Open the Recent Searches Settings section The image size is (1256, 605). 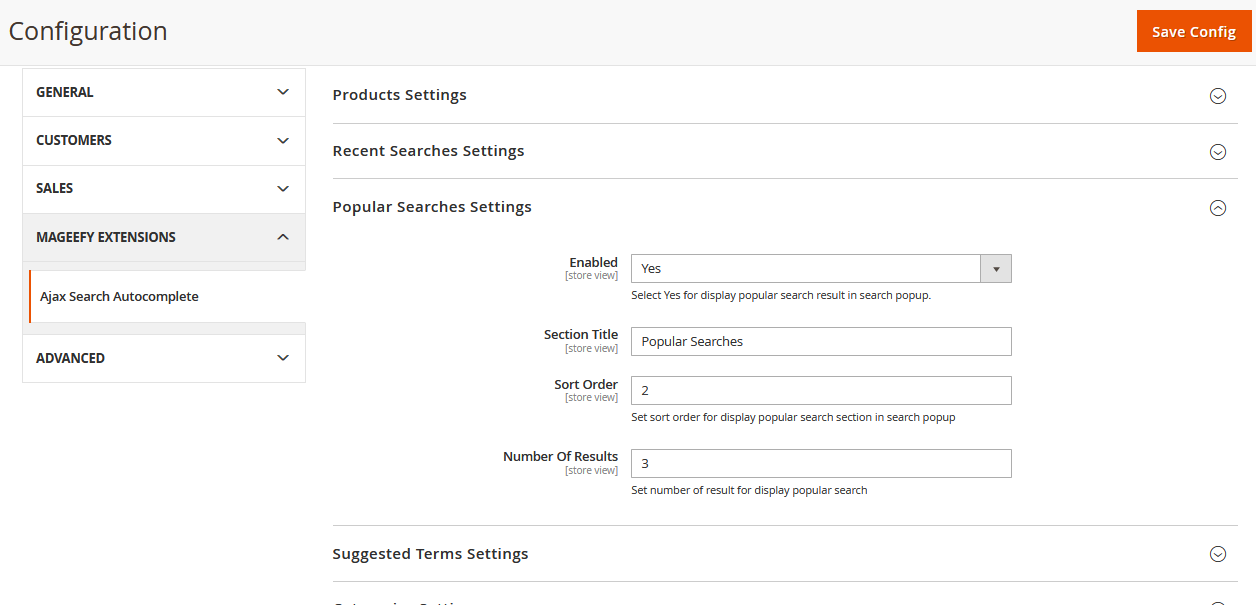point(428,151)
